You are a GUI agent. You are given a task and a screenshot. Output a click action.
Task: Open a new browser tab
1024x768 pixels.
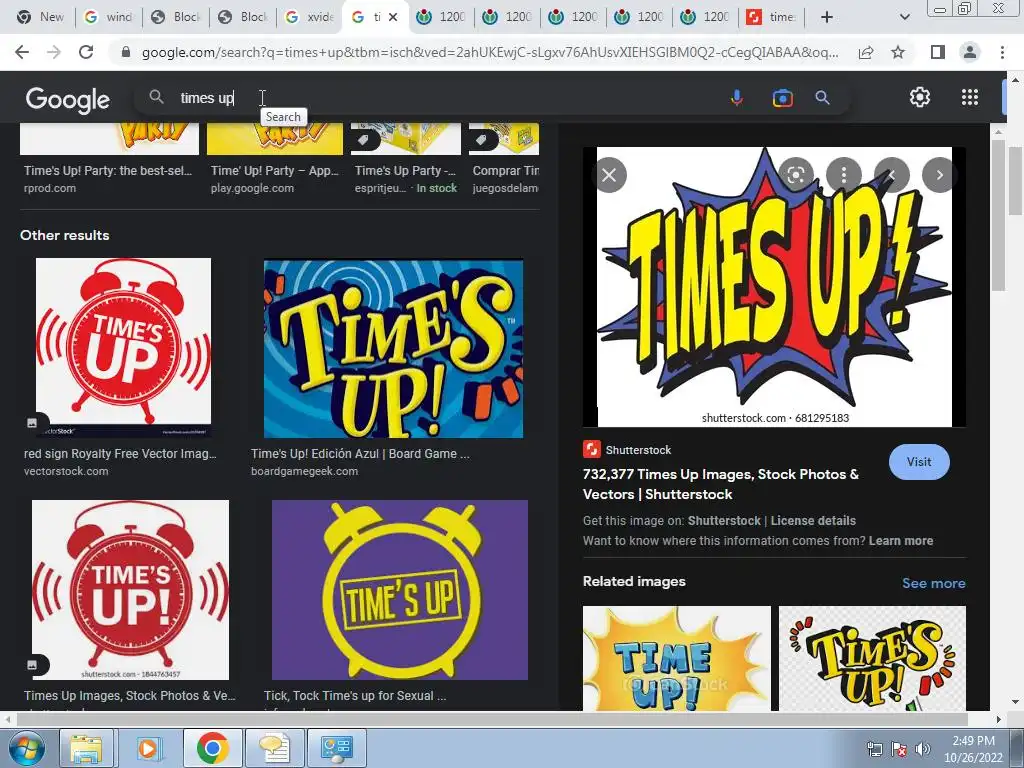tap(827, 17)
